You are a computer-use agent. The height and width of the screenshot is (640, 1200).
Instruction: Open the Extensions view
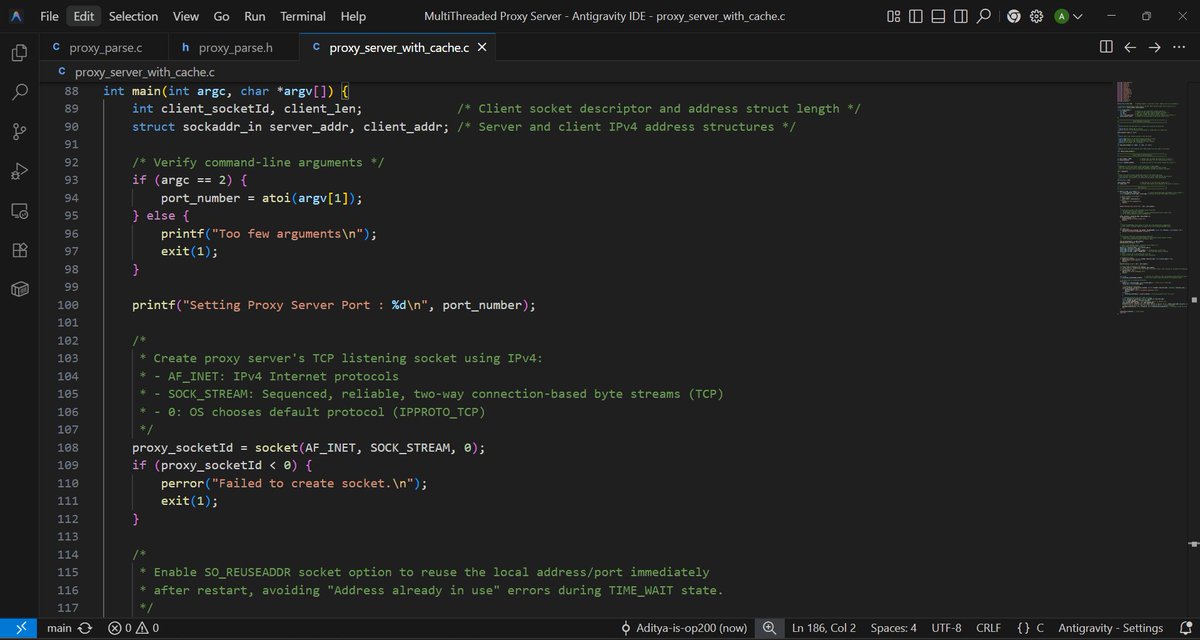tap(19, 250)
